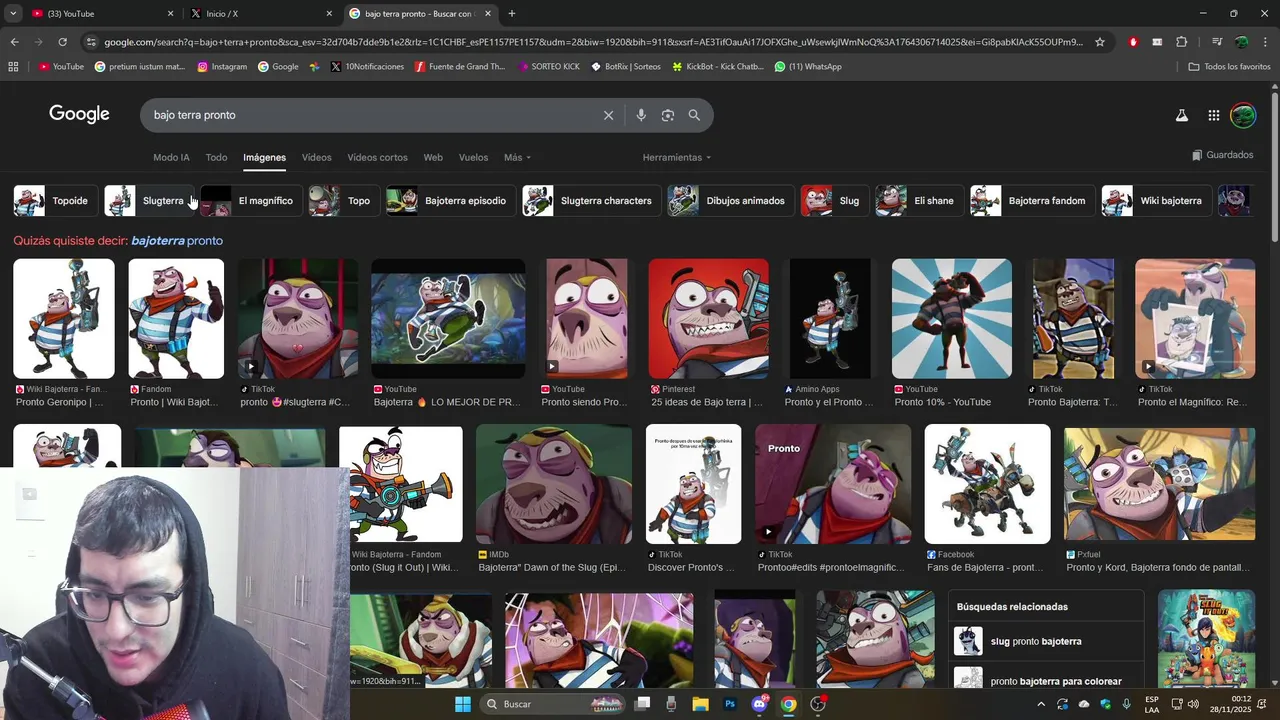The image size is (1280, 720).
Task: Filter images by Topoide chip
Action: pyautogui.click(x=56, y=200)
